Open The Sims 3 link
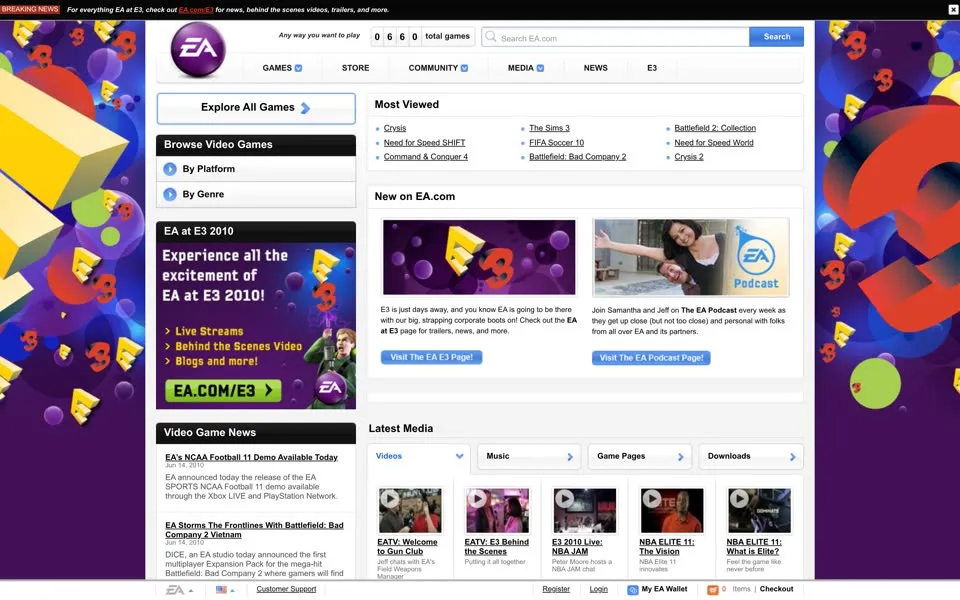The width and height of the screenshot is (960, 600). (549, 128)
